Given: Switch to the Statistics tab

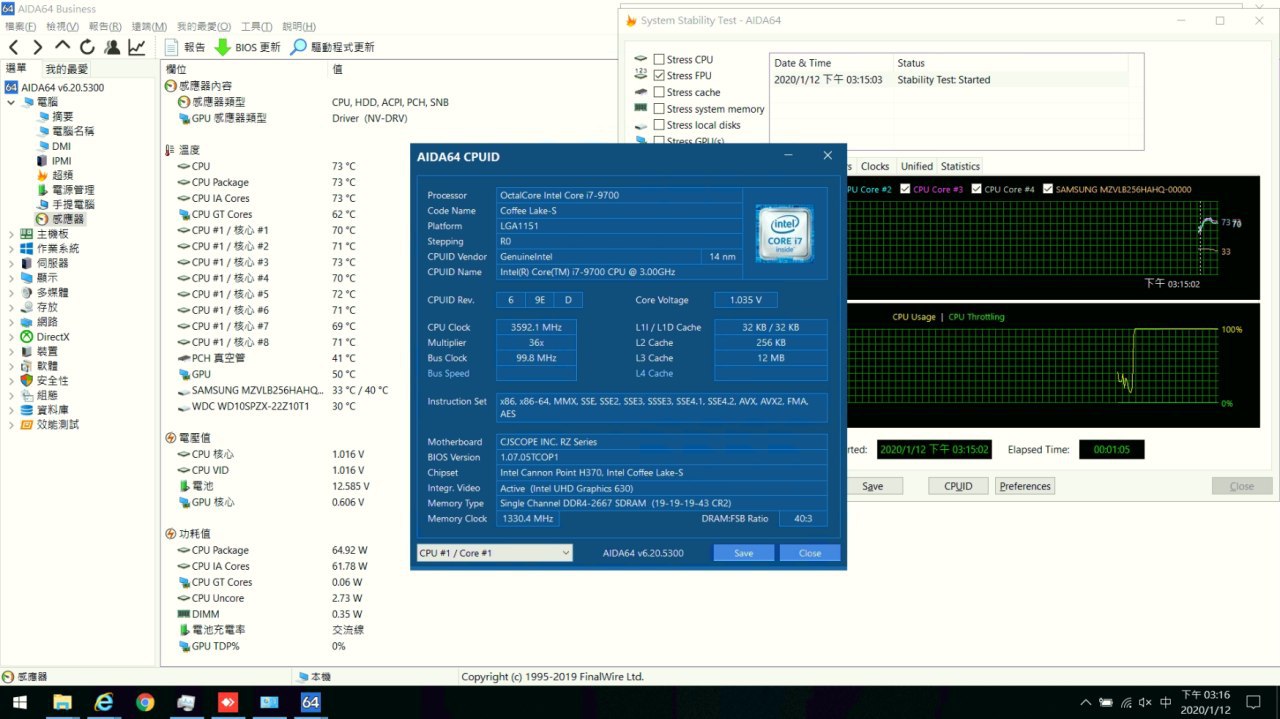Looking at the screenshot, I should point(960,166).
